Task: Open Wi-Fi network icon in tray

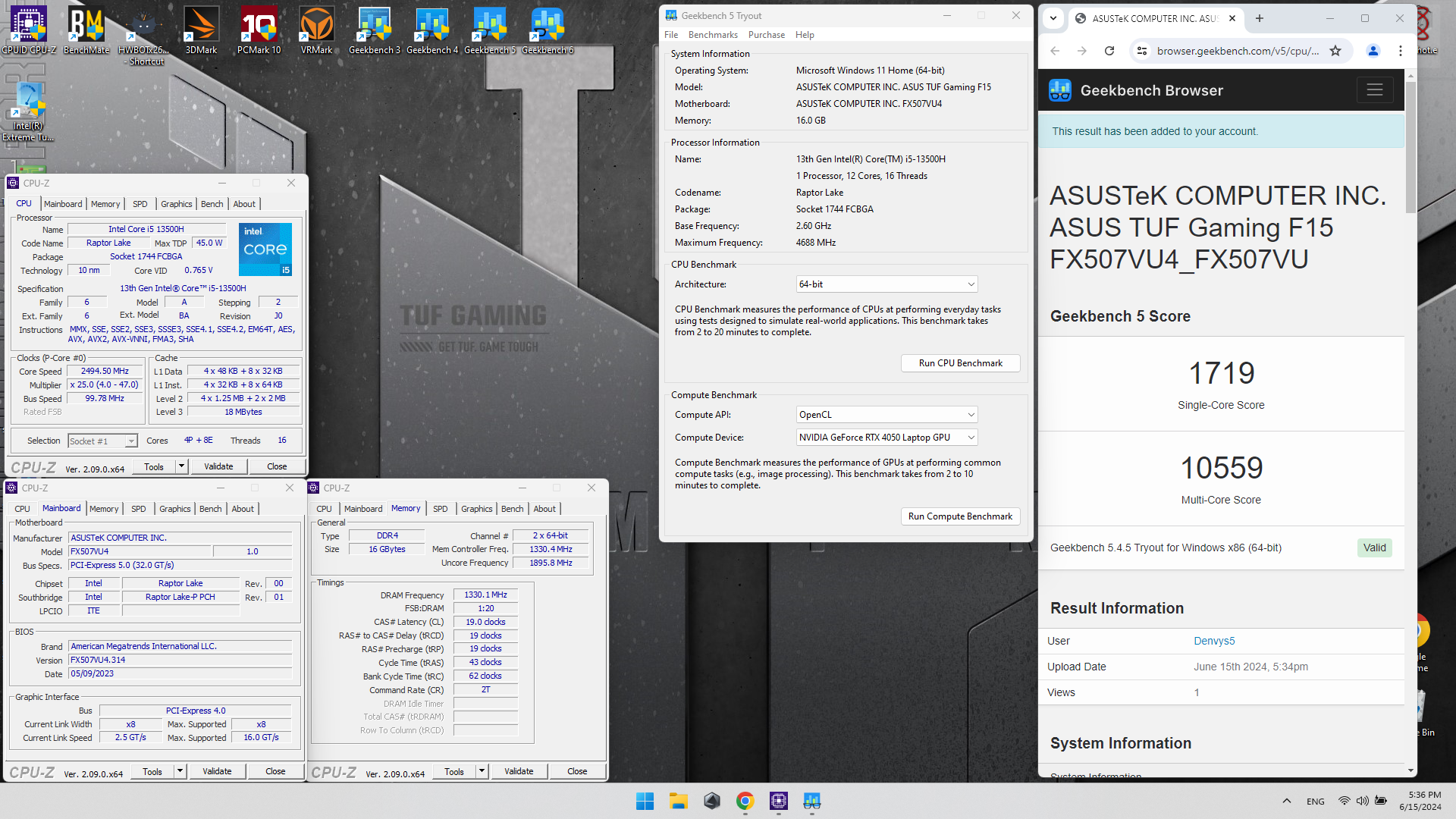Action: tap(1344, 801)
